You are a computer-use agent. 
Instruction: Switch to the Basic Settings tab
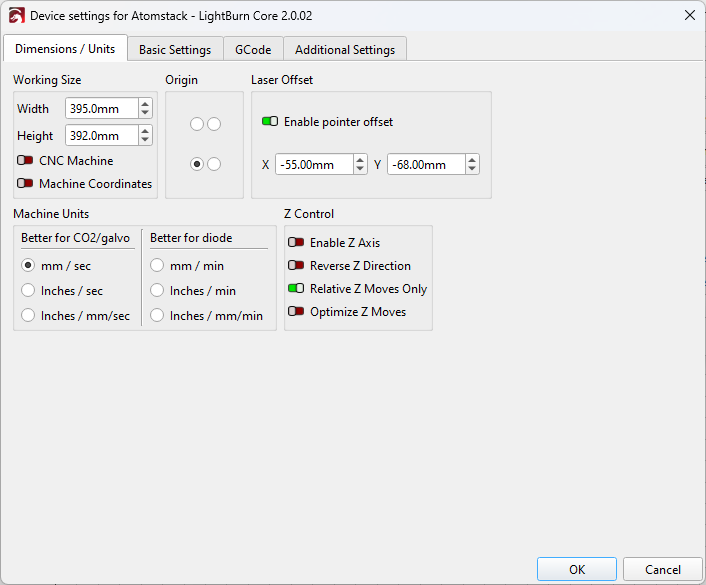[x=175, y=50]
